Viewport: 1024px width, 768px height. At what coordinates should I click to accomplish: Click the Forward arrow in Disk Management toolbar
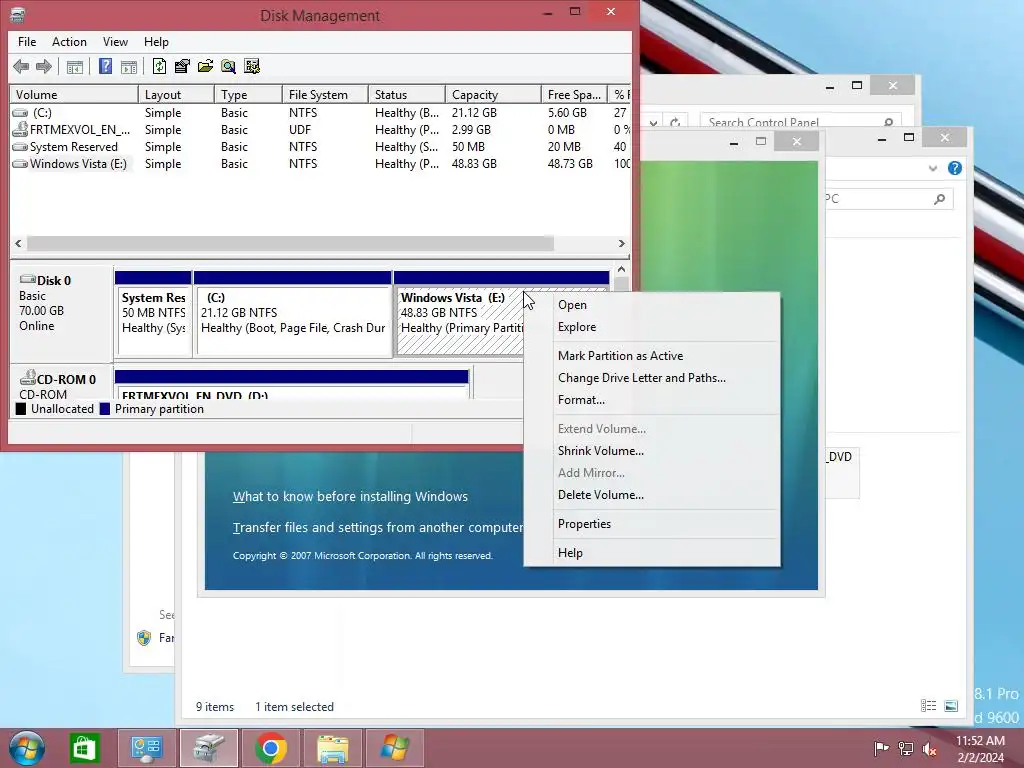(44, 66)
